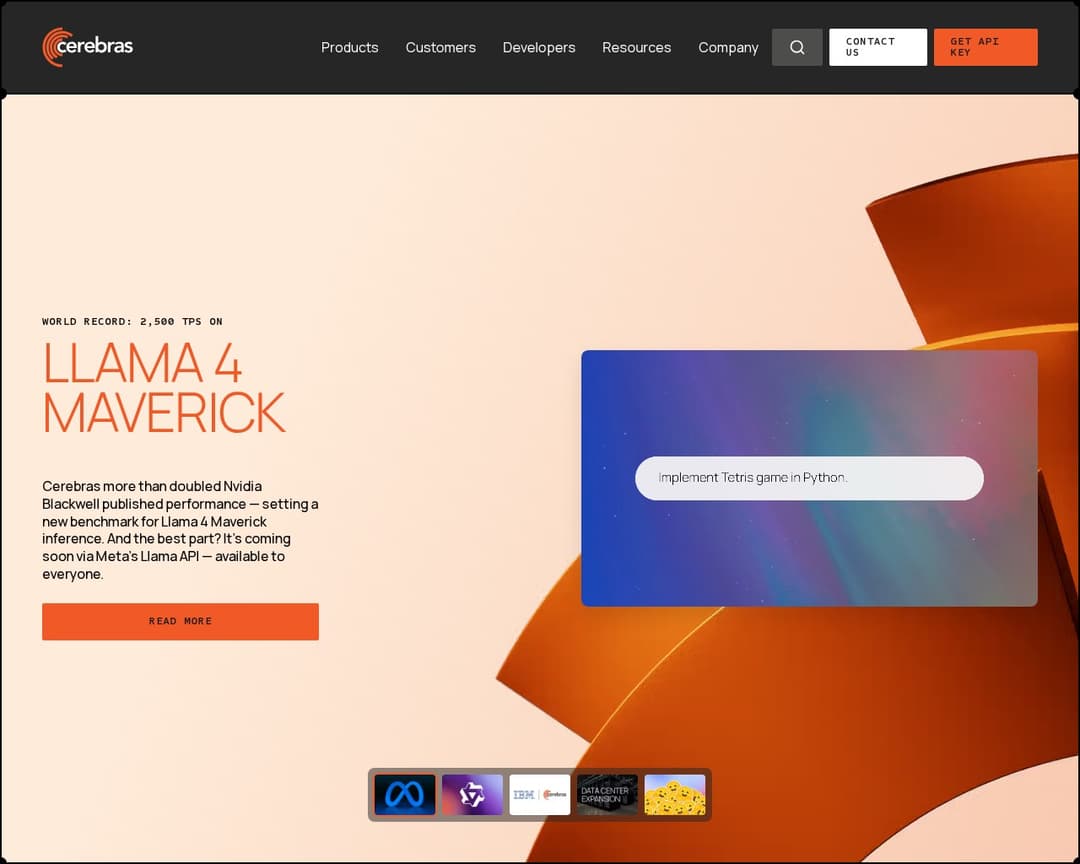Open the Resources menu
The width and height of the screenshot is (1080, 864).
pyautogui.click(x=636, y=48)
